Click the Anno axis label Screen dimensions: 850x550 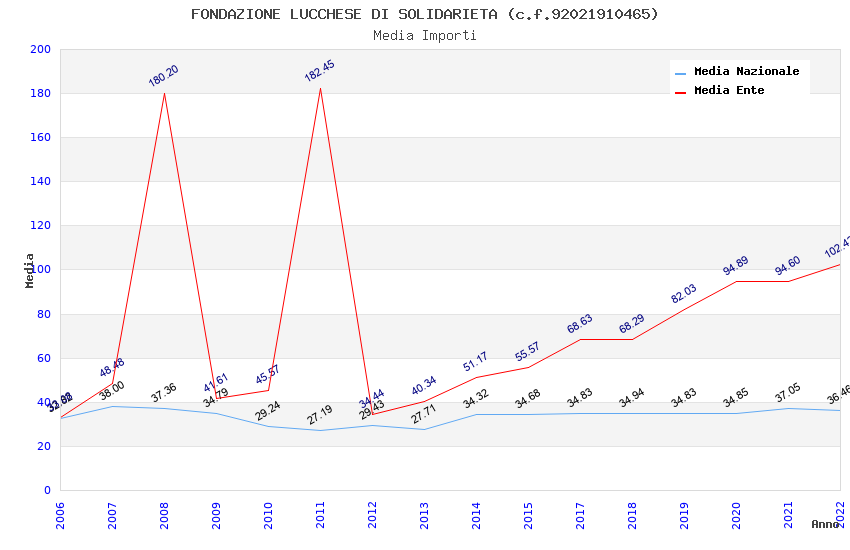point(825,525)
